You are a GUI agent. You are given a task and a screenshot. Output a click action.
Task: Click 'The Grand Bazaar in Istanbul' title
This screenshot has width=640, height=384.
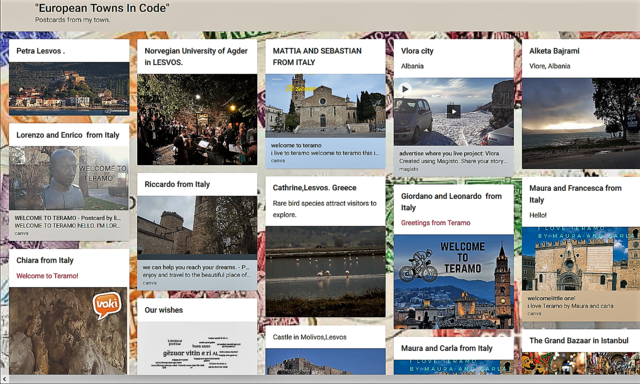point(579,340)
